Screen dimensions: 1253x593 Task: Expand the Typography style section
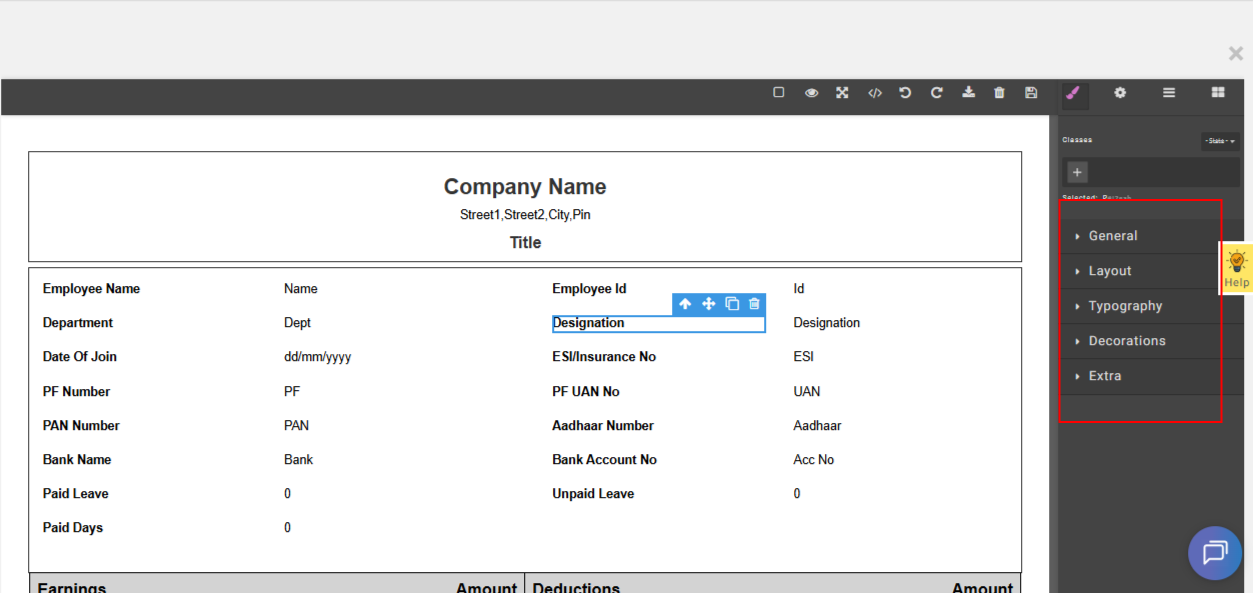[1125, 306]
